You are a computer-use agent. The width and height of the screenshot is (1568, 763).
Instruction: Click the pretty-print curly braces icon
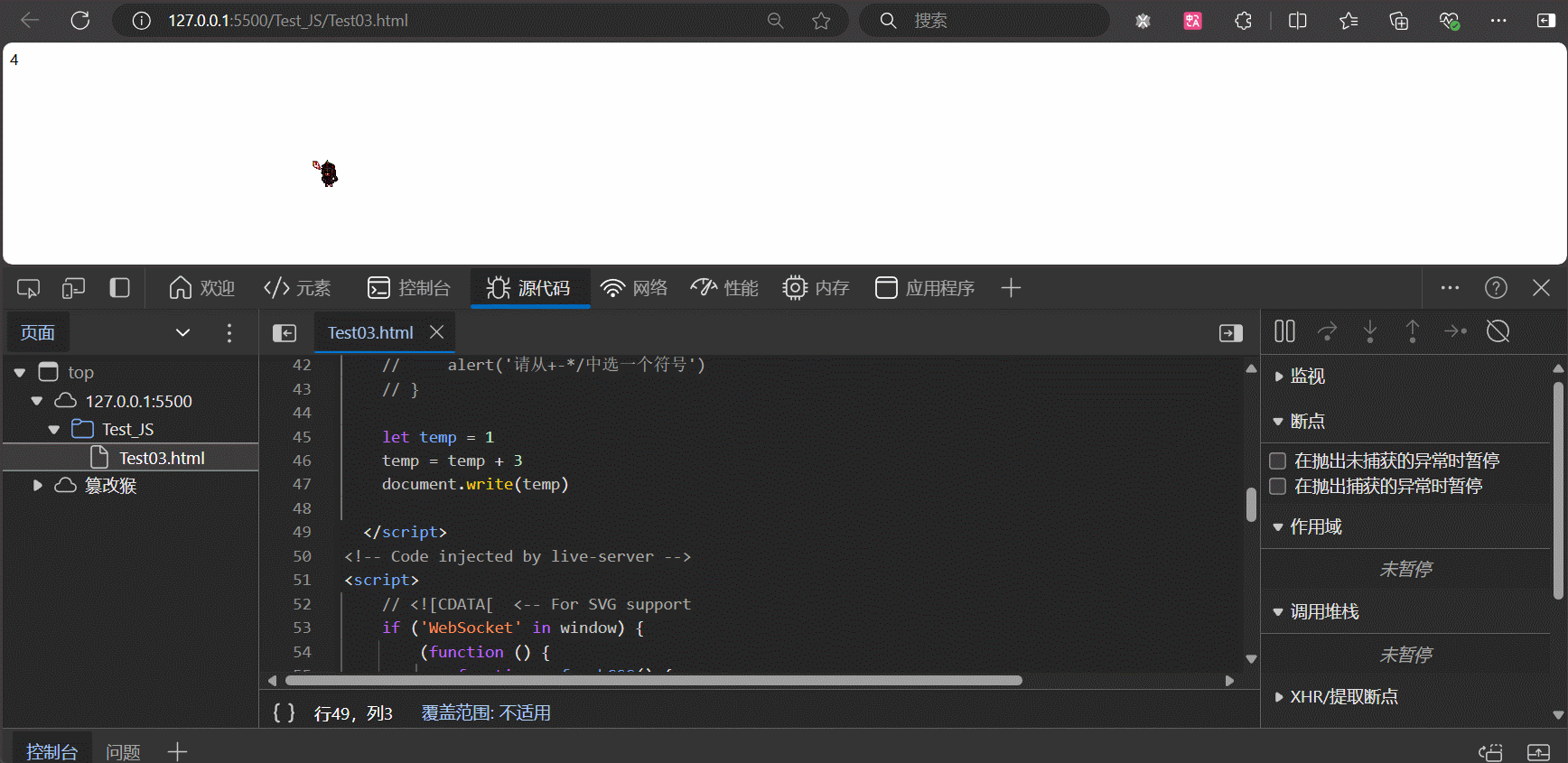click(x=284, y=712)
